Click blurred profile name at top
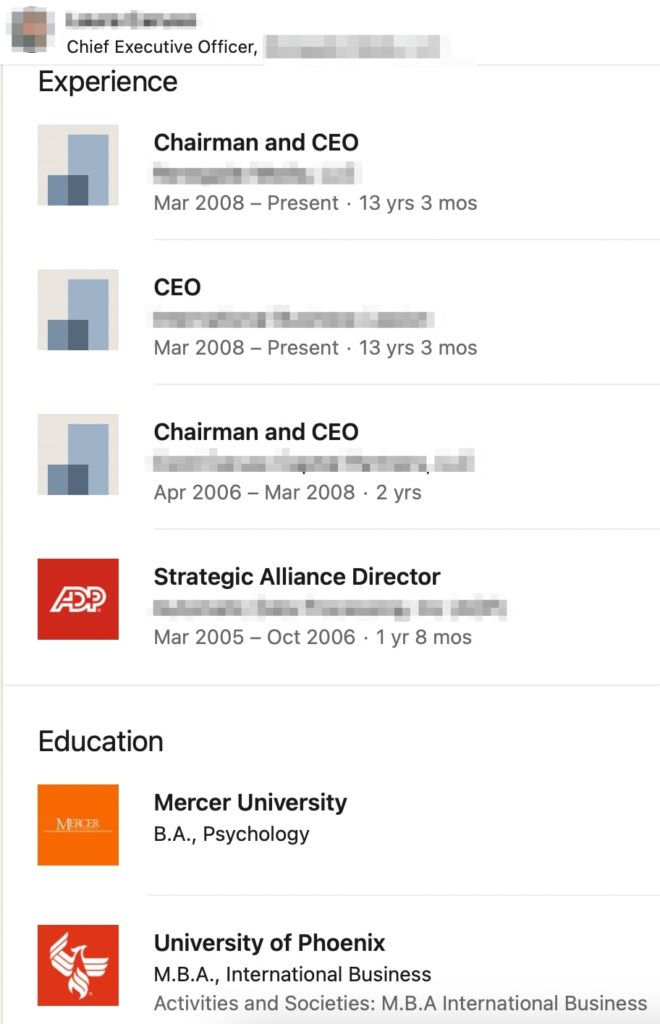Viewport: 660px width, 1024px height. pyautogui.click(x=131, y=21)
